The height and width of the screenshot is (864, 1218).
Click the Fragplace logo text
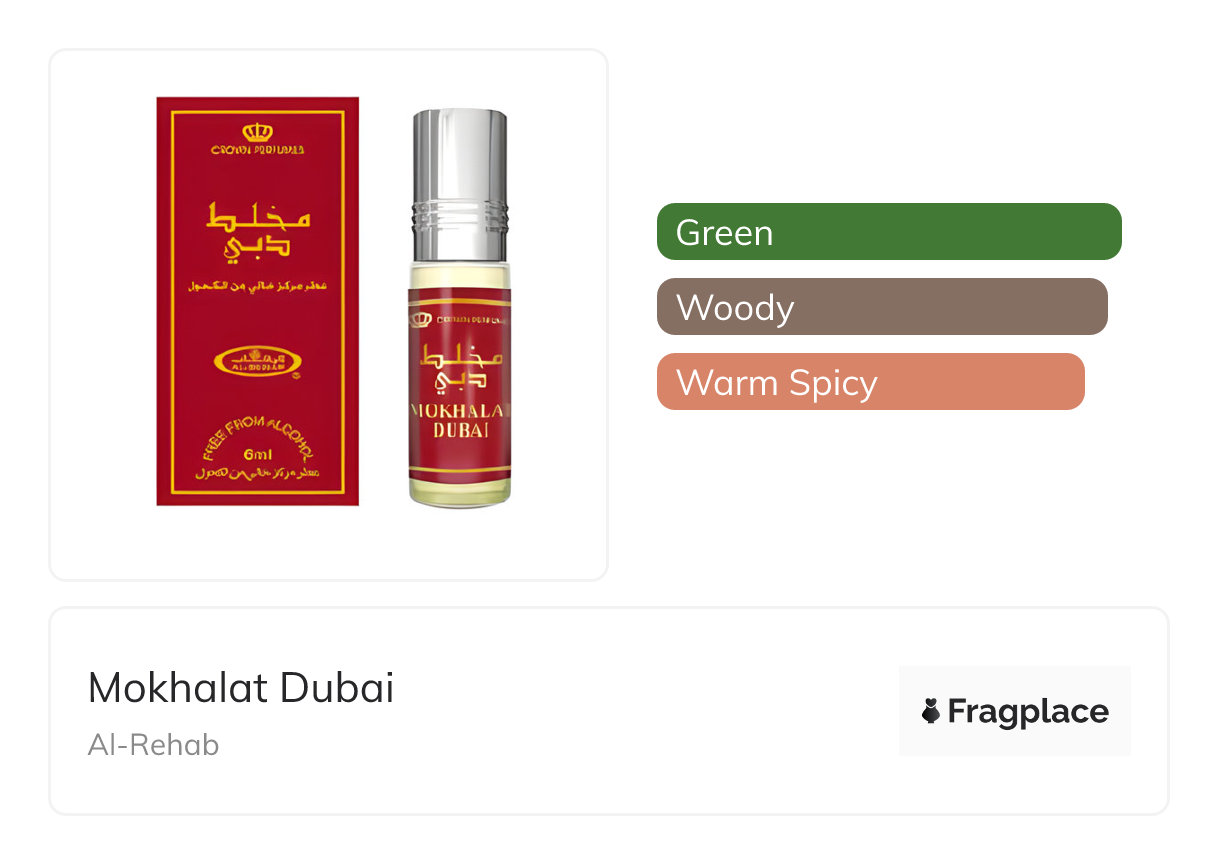[x=1028, y=711]
